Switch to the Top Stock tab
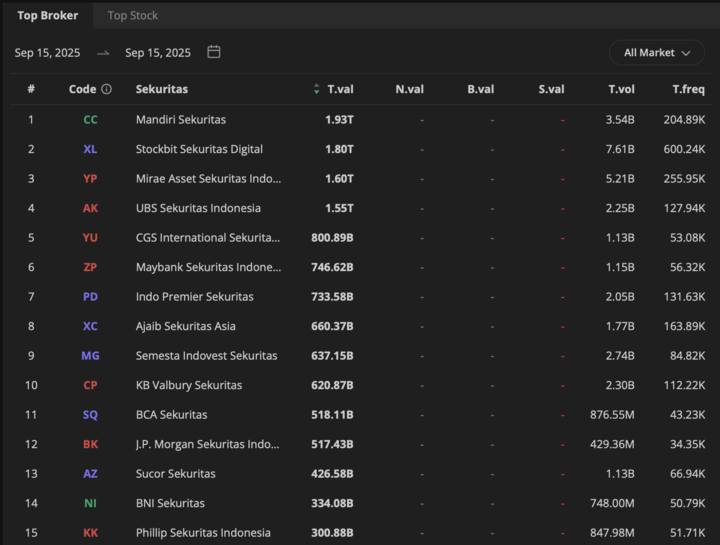The height and width of the screenshot is (545, 720). (x=133, y=15)
